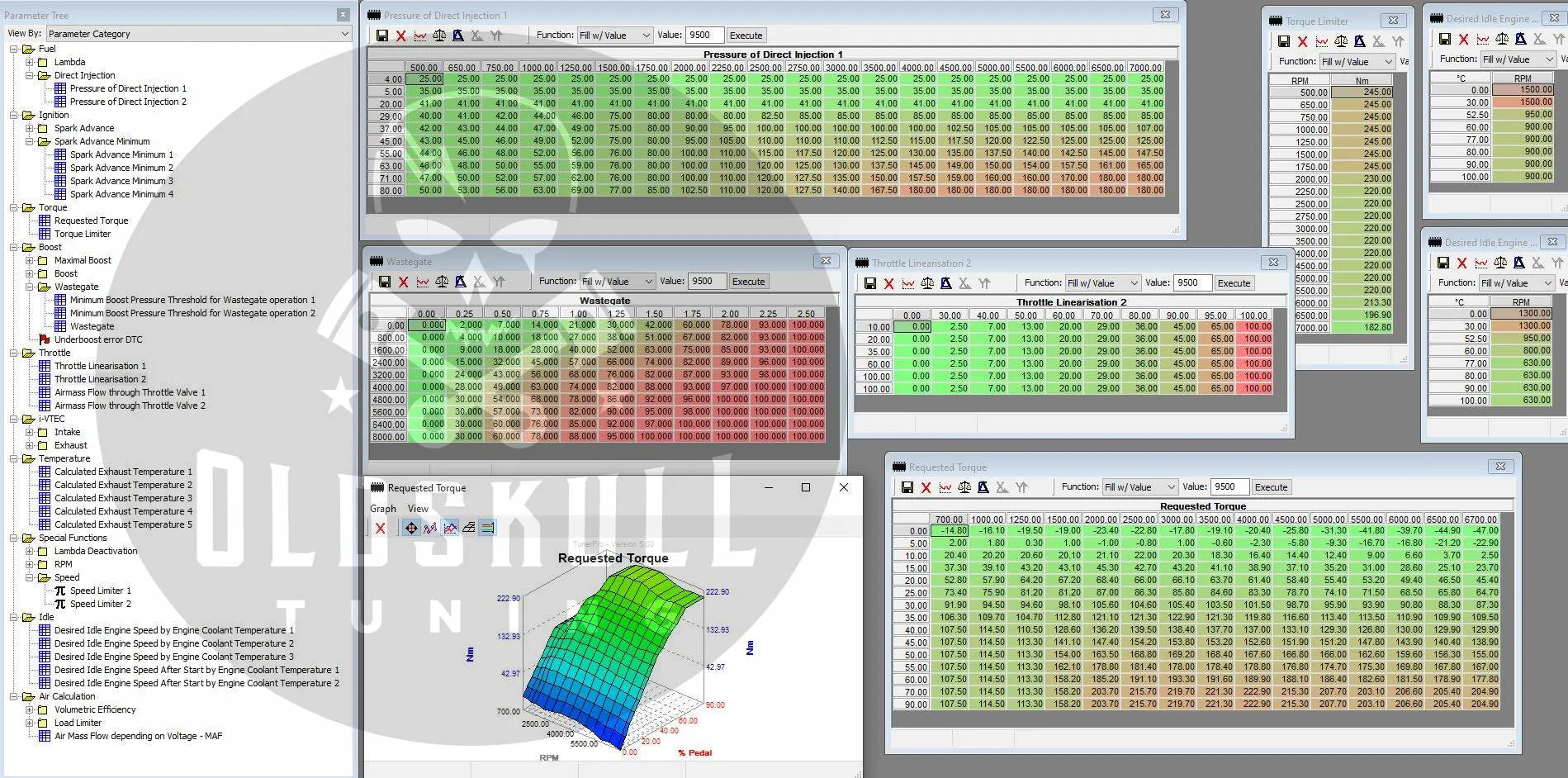The width and height of the screenshot is (1568, 778).
Task: Open the Graph menu in Requested Torque window
Action: point(382,509)
